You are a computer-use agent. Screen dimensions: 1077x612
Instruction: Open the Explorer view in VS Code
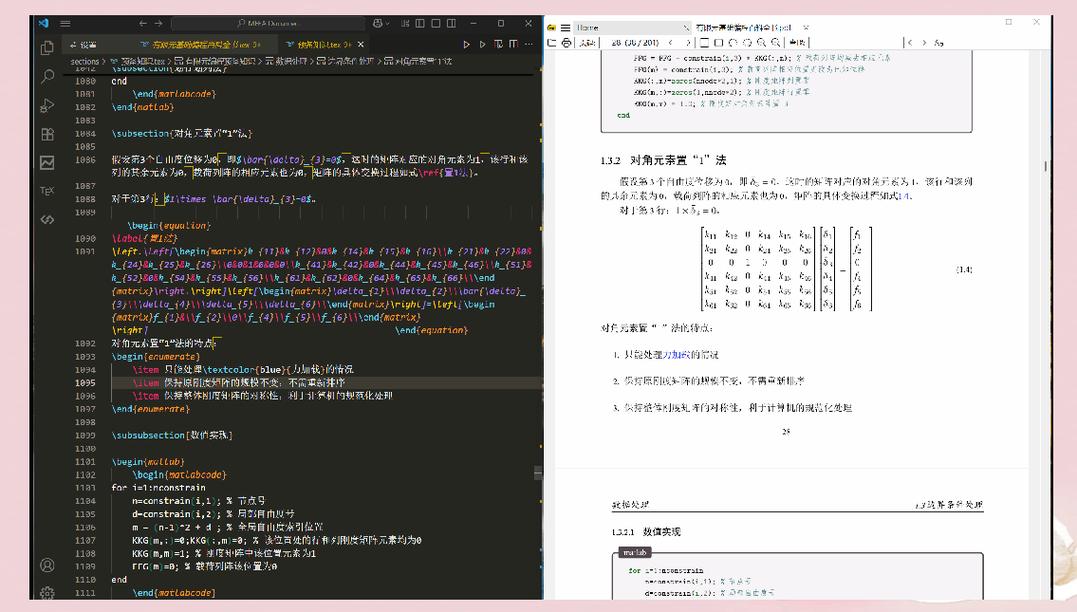pos(47,47)
